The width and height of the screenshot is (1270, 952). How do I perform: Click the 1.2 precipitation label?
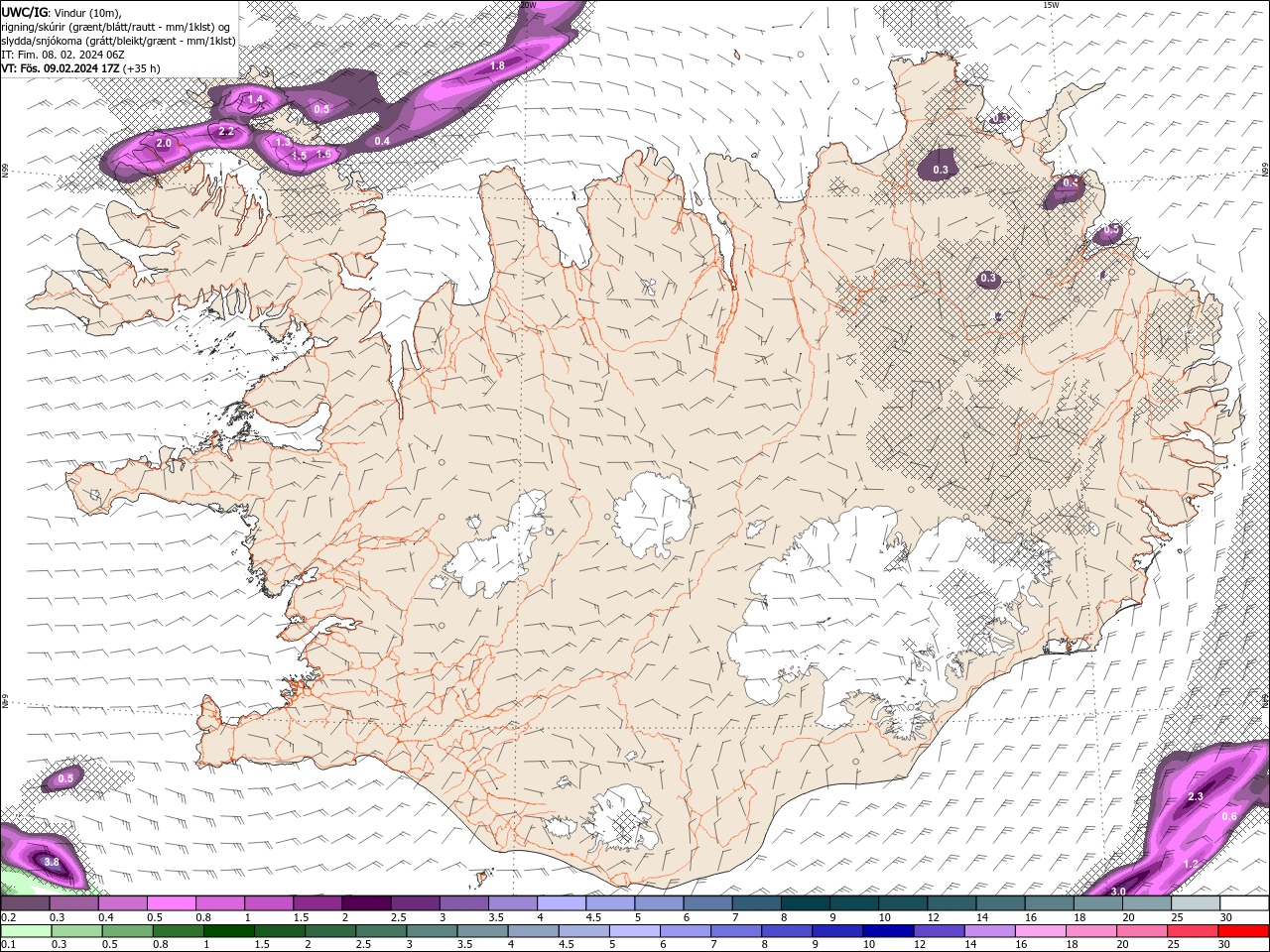(x=1192, y=864)
